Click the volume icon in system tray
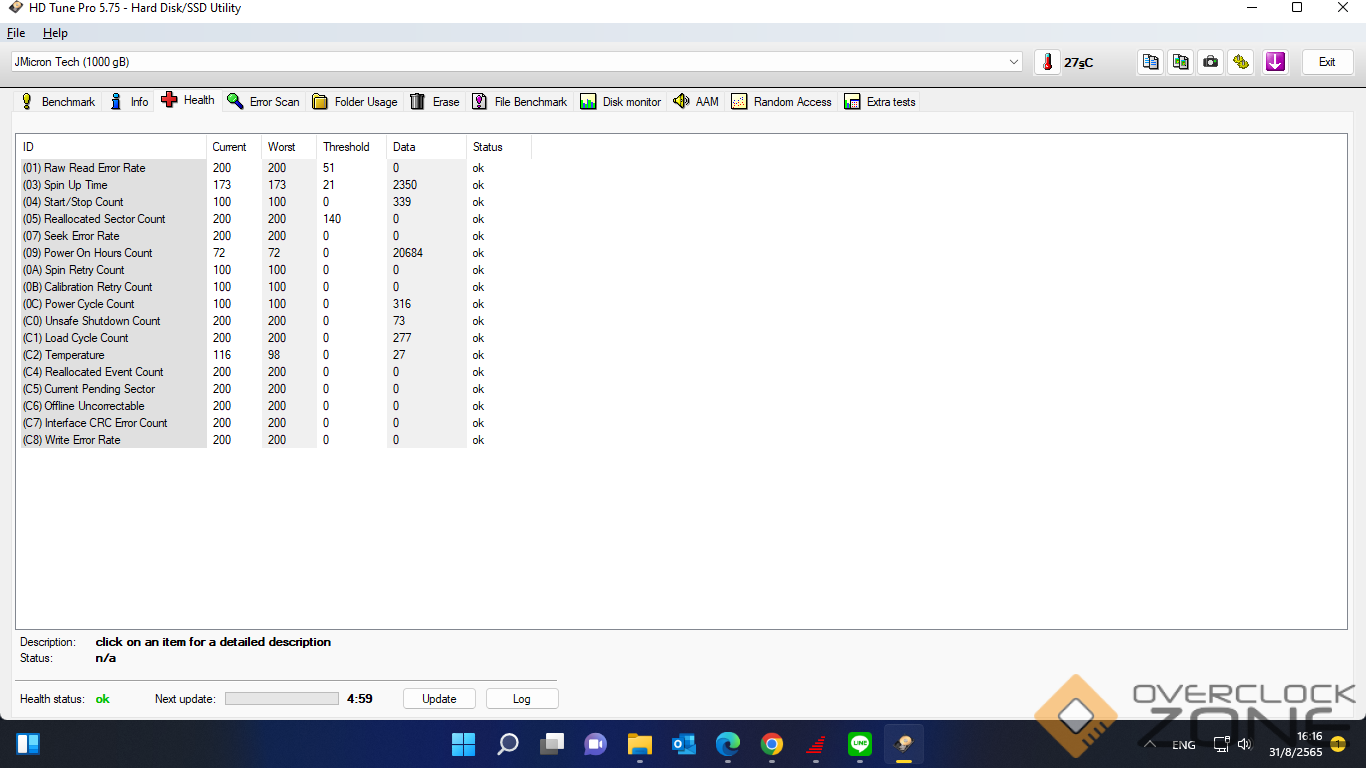This screenshot has width=1366, height=768. tap(1244, 744)
